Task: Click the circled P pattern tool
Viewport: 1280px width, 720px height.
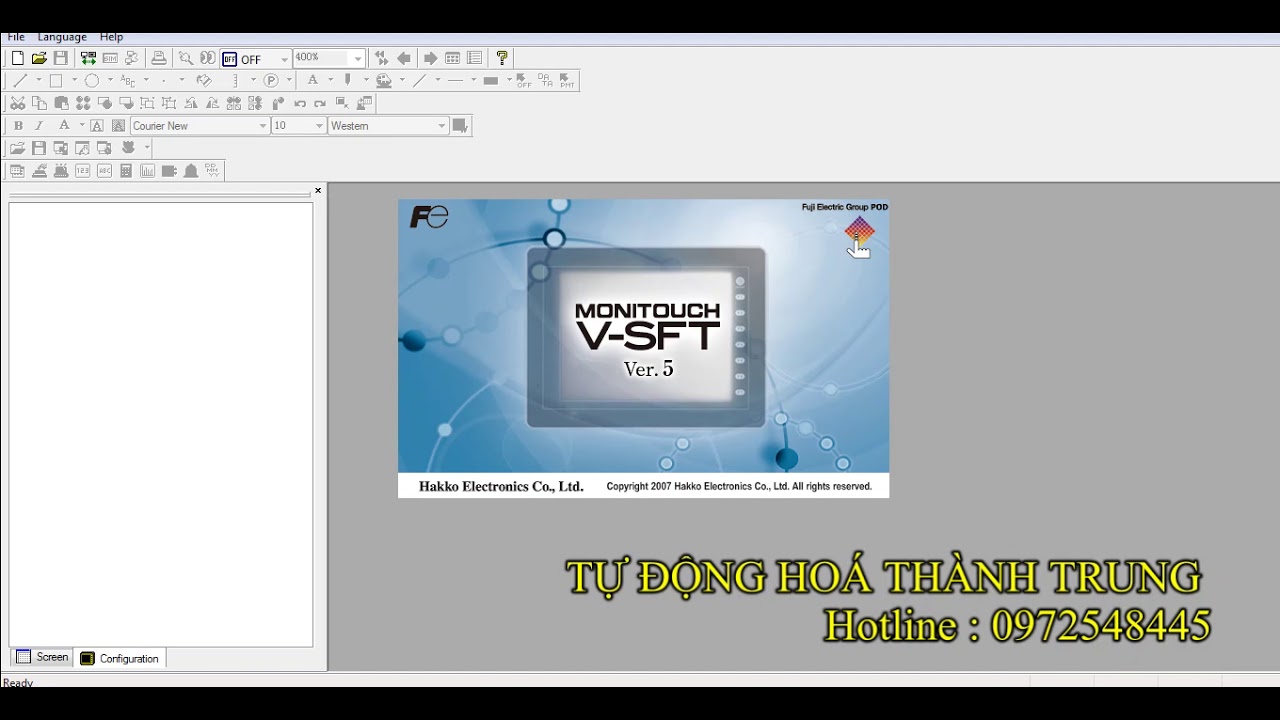Action: (271, 80)
